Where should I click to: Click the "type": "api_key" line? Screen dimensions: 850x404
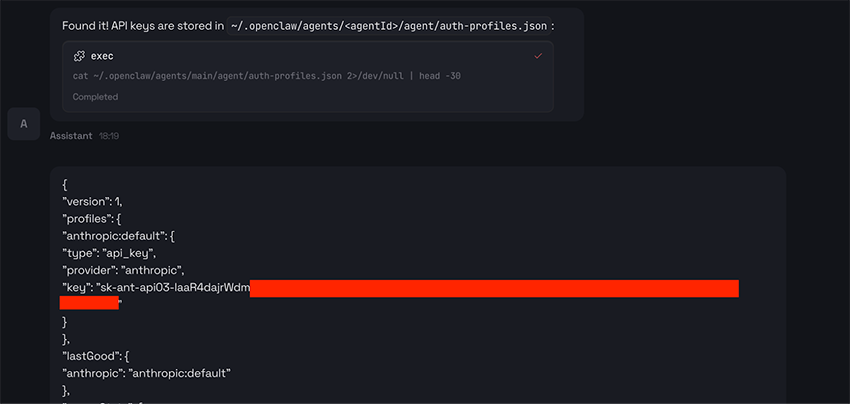point(109,253)
